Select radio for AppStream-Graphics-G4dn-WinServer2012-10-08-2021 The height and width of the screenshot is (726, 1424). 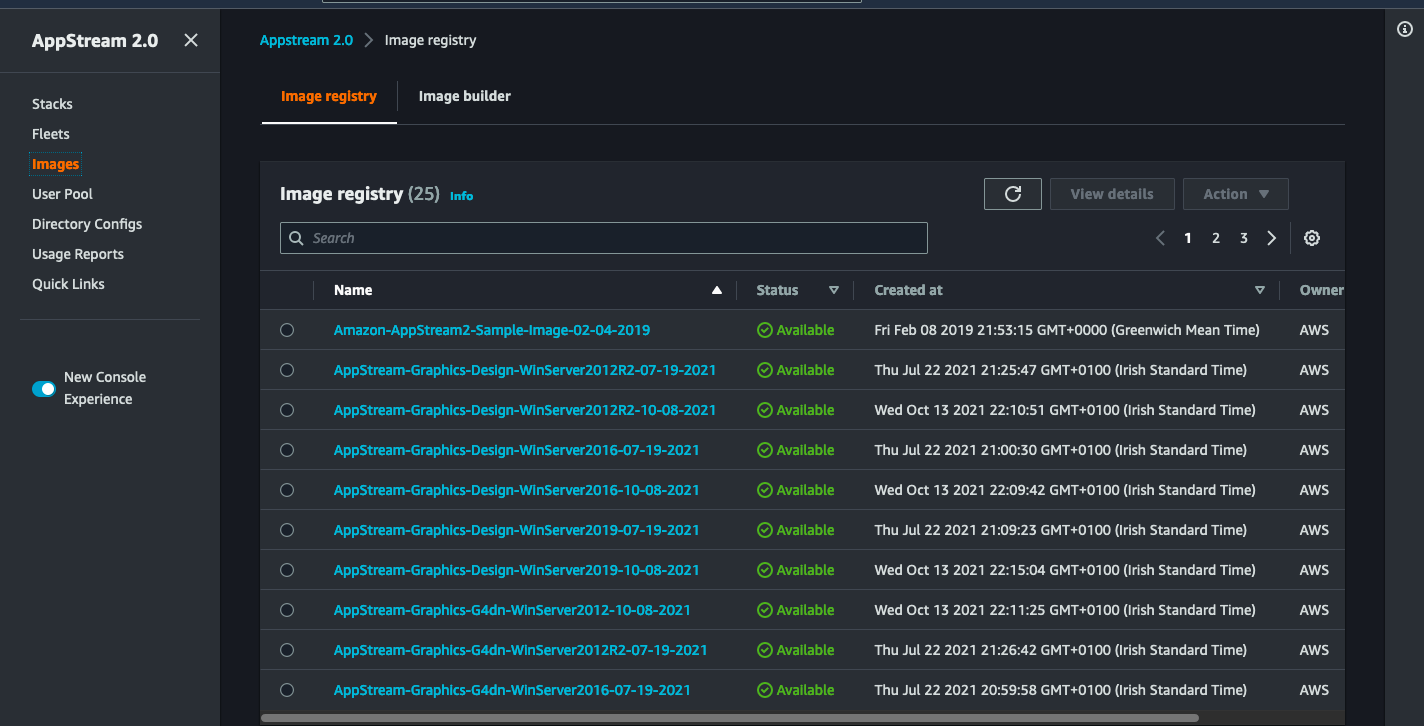point(287,610)
